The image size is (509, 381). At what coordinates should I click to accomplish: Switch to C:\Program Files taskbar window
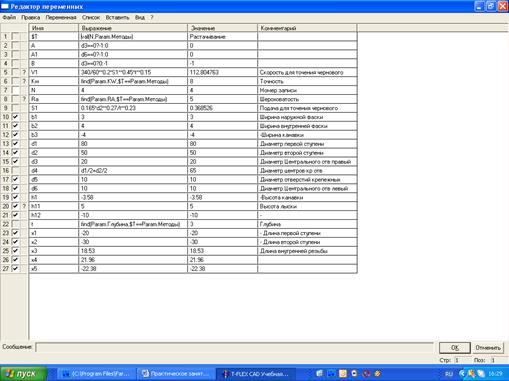click(98, 374)
